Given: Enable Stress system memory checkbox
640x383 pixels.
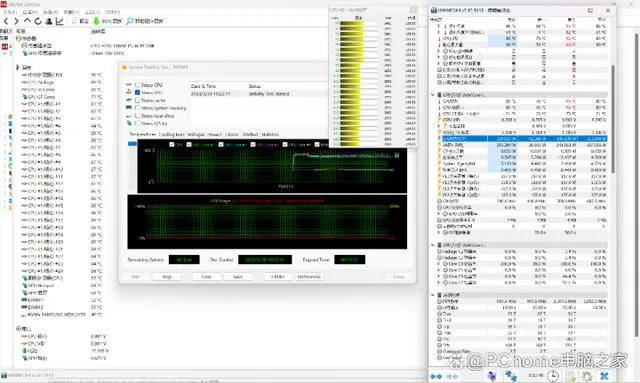Looking at the screenshot, I should (x=138, y=108).
